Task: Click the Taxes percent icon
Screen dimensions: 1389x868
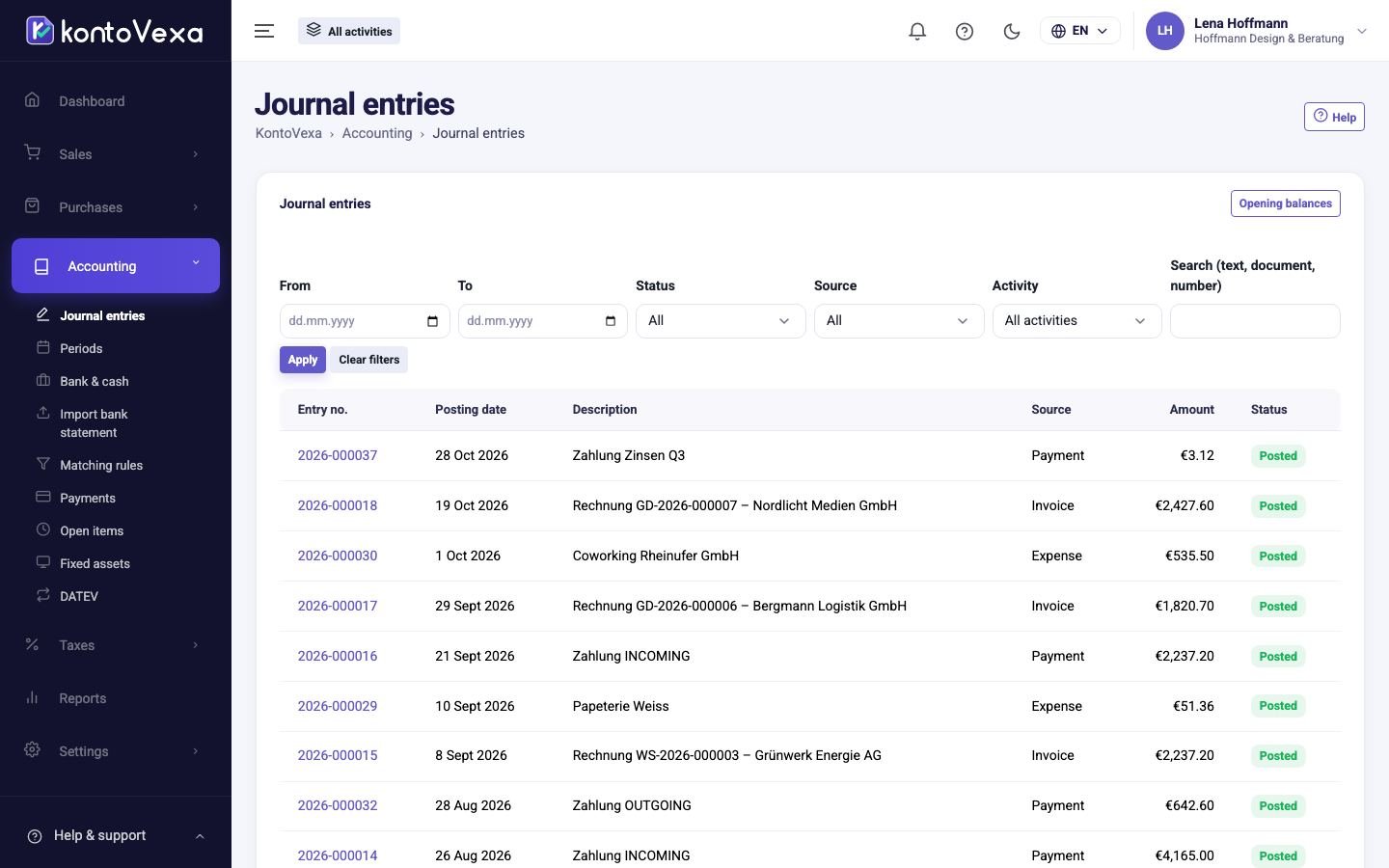Action: 32,644
